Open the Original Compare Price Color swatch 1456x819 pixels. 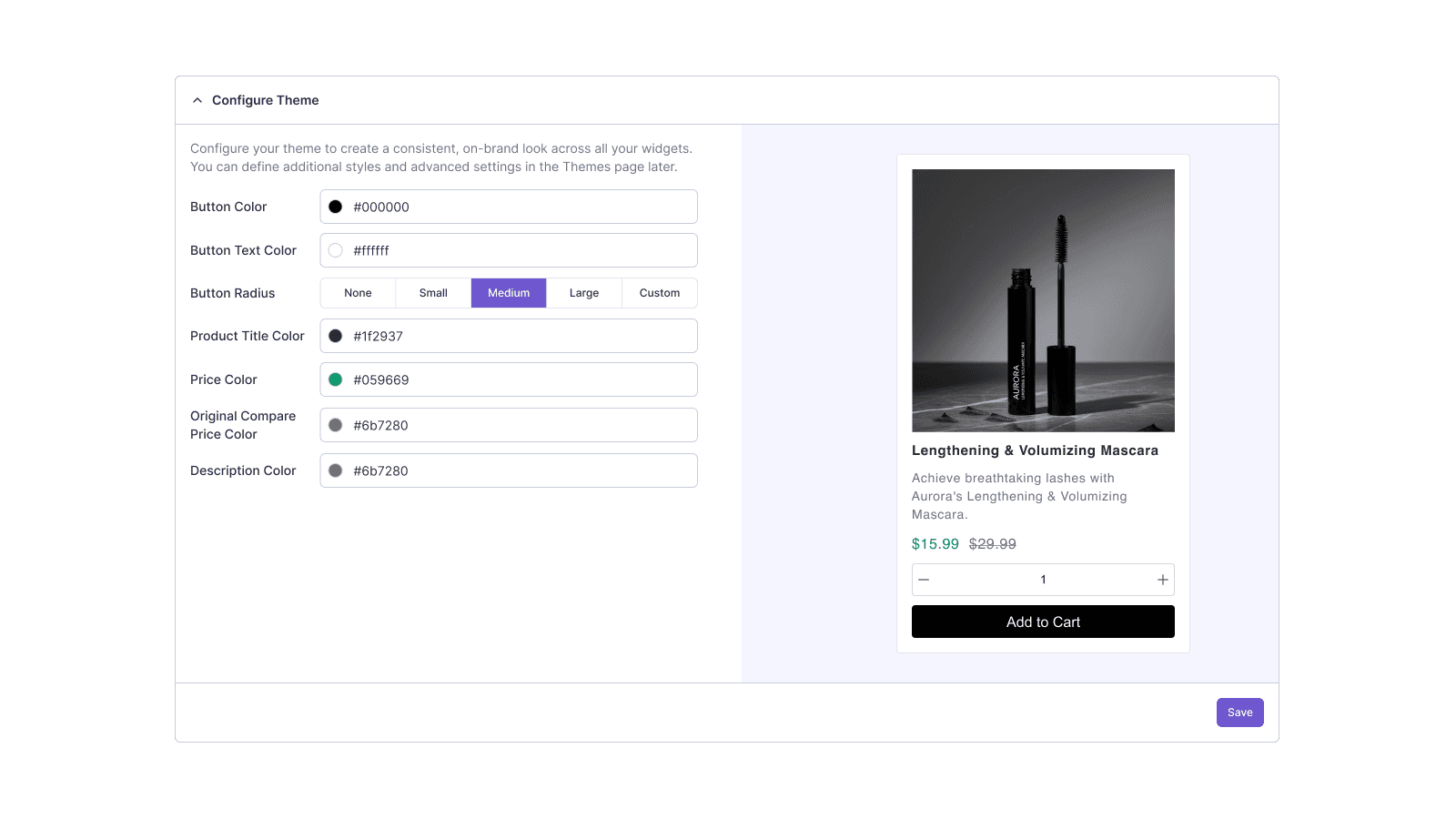click(336, 425)
